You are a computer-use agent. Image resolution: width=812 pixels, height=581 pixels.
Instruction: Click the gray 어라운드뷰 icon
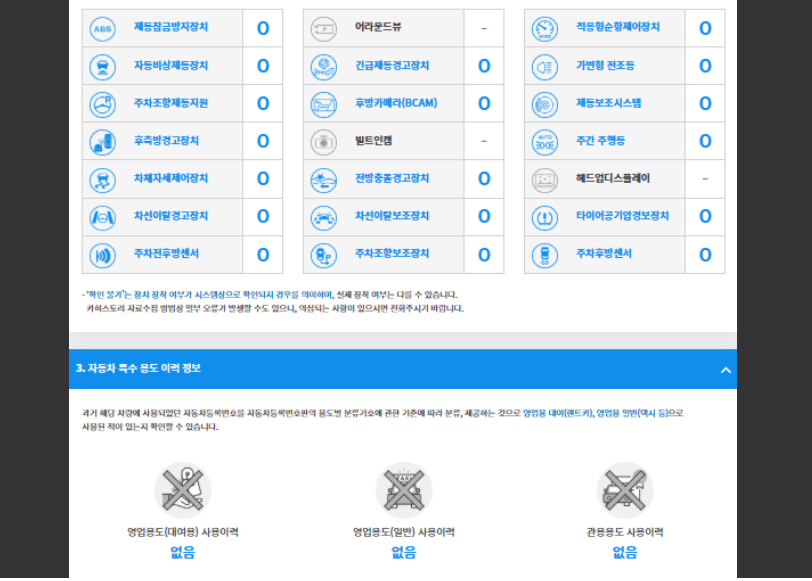pyautogui.click(x=324, y=29)
